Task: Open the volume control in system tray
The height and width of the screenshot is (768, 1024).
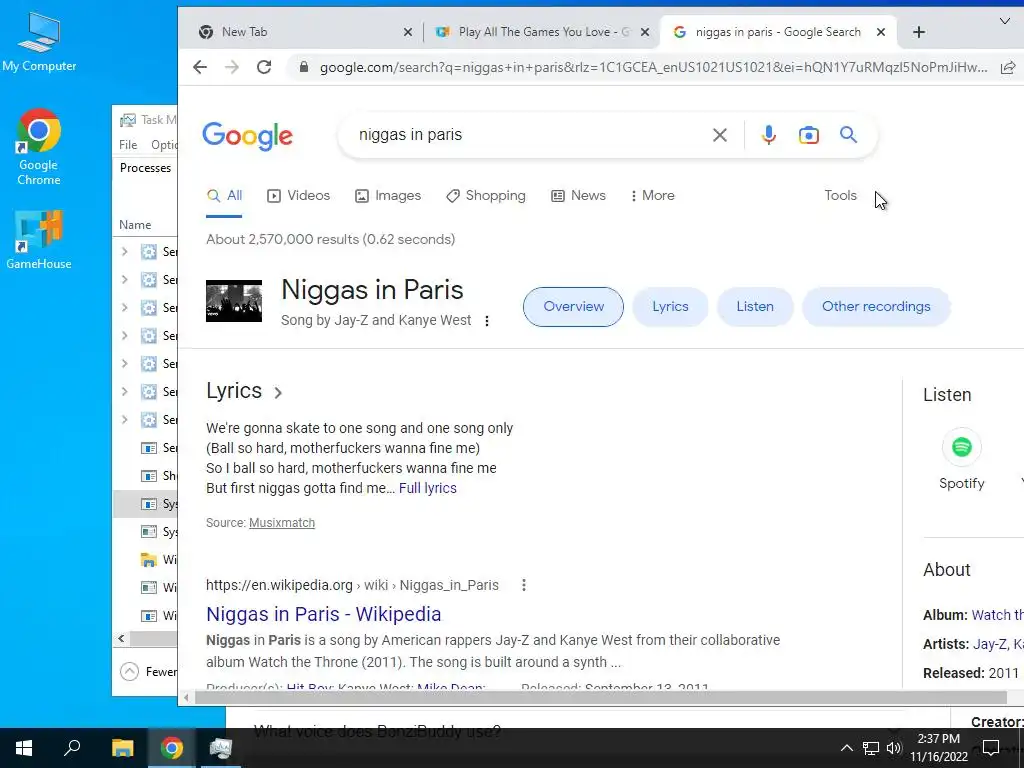Action: (x=894, y=748)
